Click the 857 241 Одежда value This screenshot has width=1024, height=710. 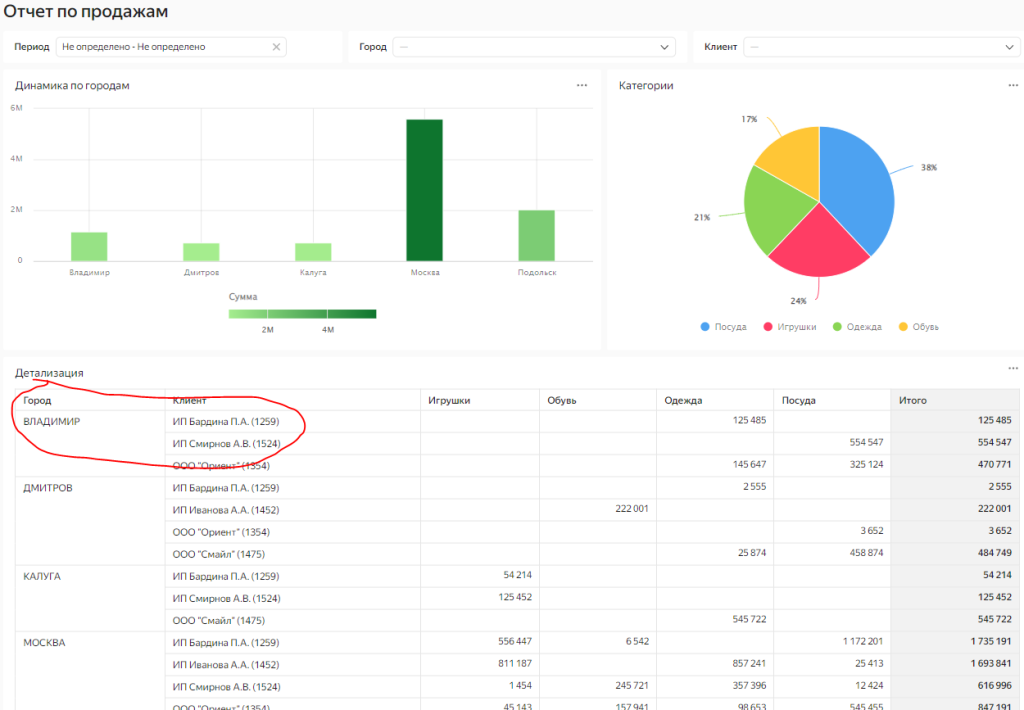tap(749, 664)
